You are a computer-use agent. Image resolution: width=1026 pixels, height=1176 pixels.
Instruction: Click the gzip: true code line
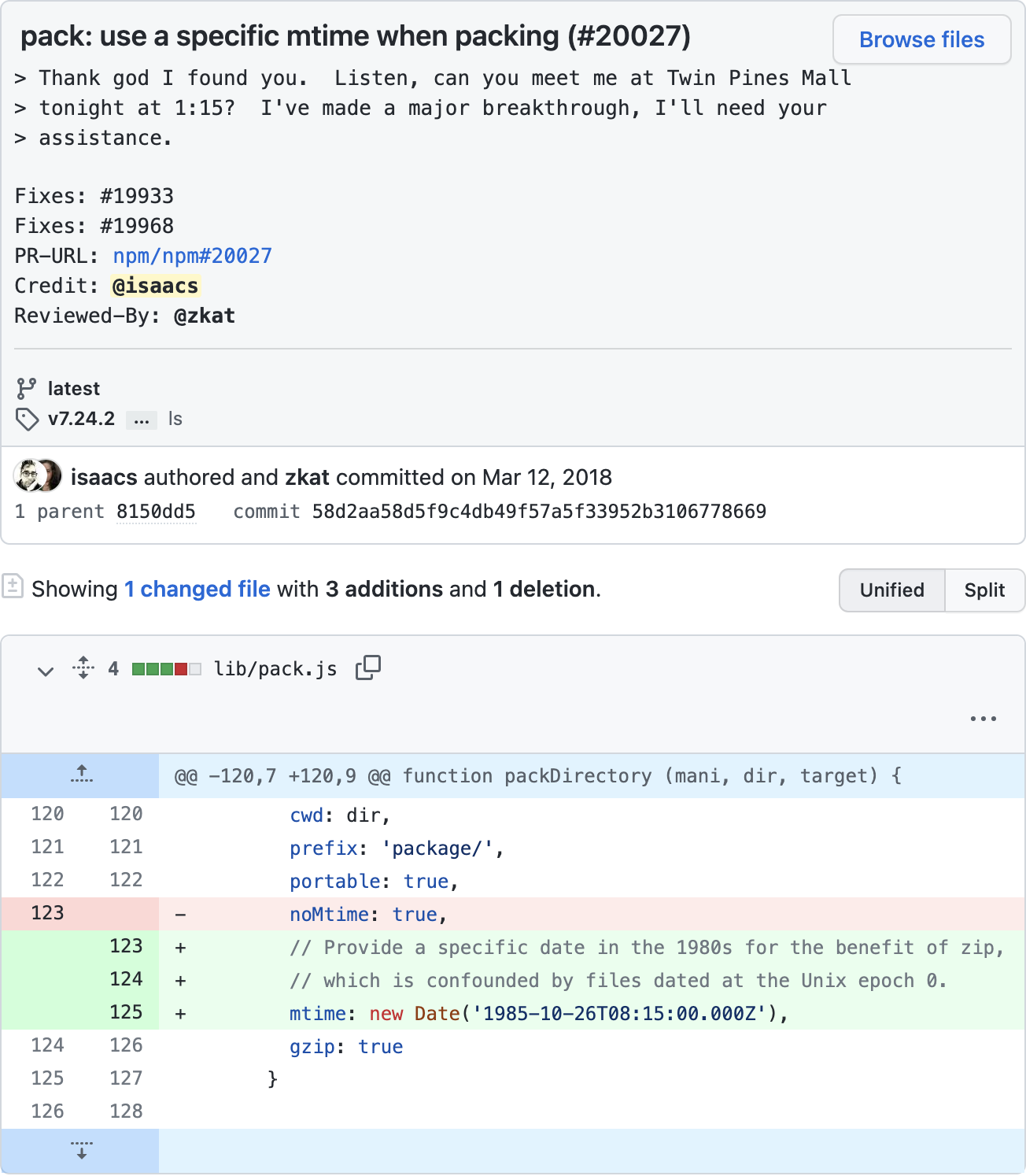point(592,1046)
